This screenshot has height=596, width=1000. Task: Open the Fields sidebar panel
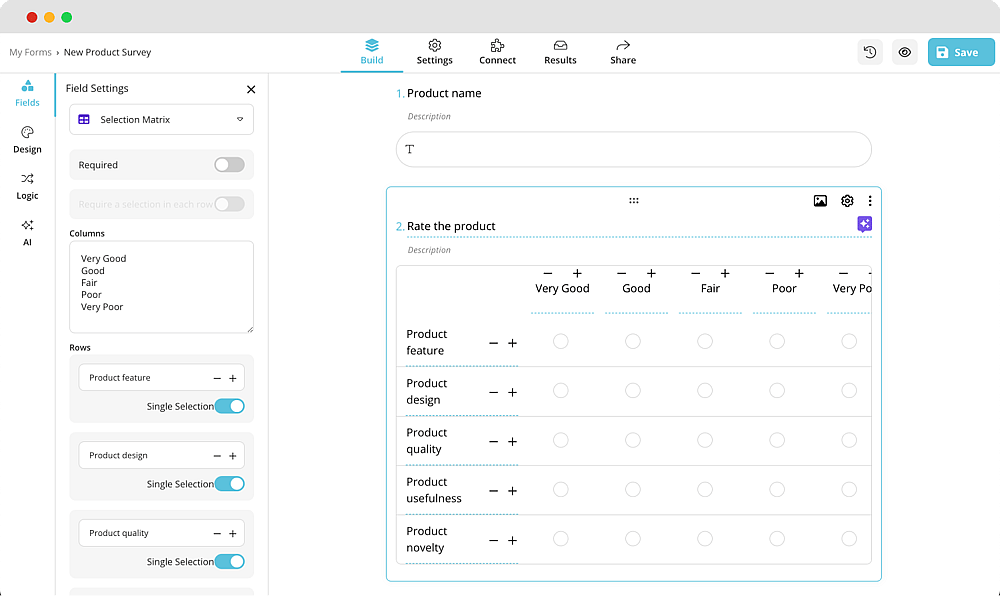click(27, 93)
